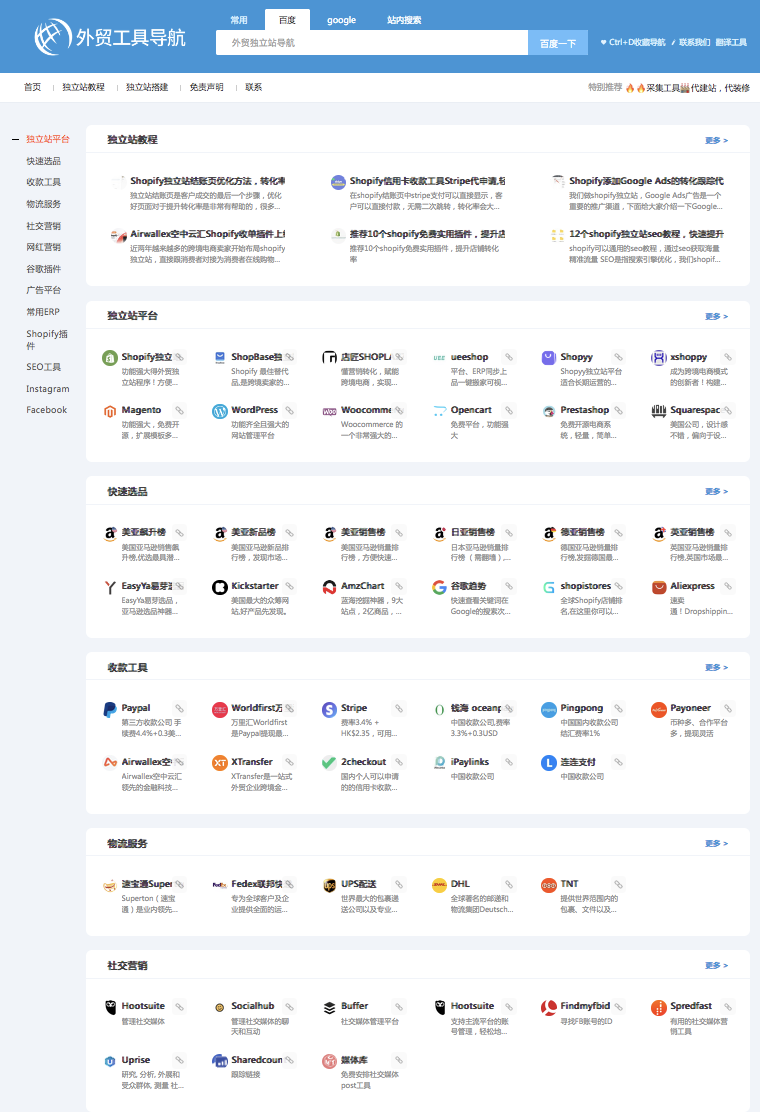Select 常用ERP in left sidebar

tap(43, 312)
